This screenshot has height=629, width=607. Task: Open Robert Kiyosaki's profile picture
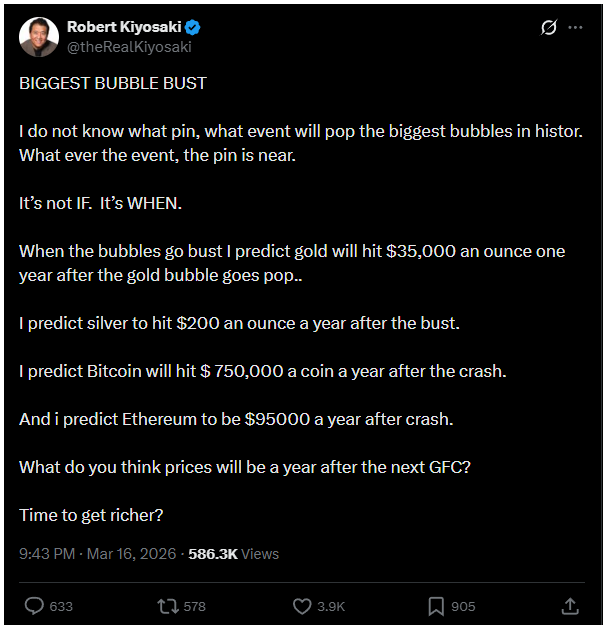coord(37,36)
